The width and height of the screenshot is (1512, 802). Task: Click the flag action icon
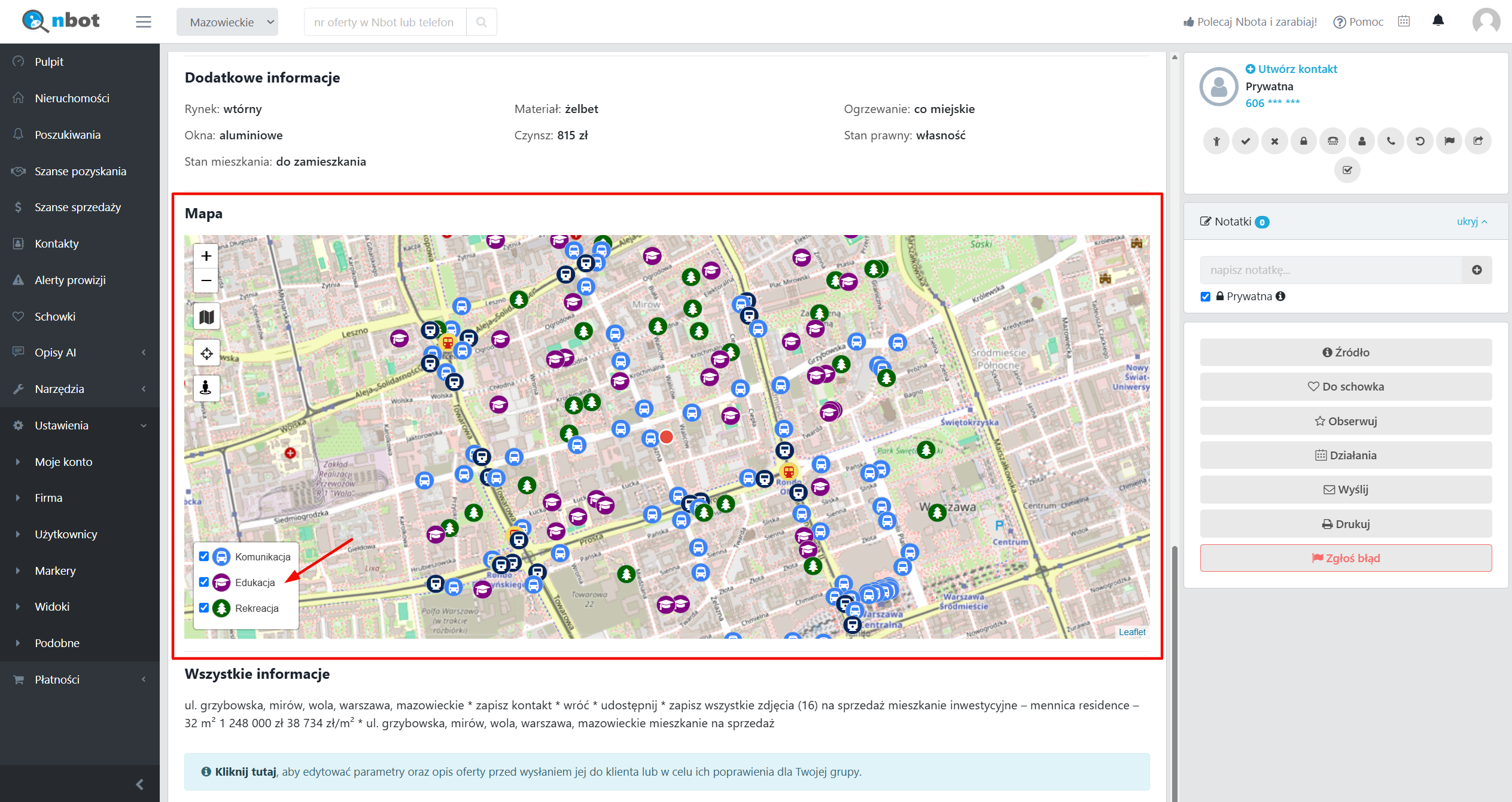[x=1449, y=141]
